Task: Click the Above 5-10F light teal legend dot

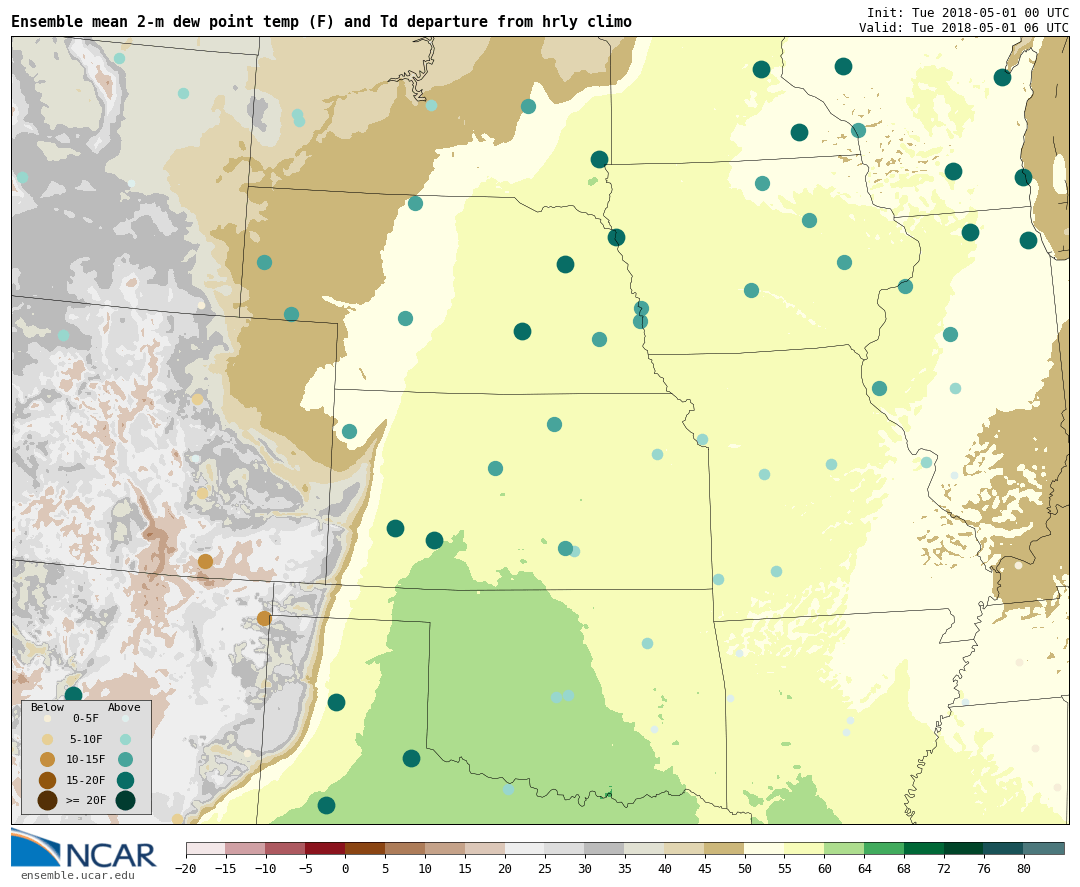Action: (x=125, y=740)
